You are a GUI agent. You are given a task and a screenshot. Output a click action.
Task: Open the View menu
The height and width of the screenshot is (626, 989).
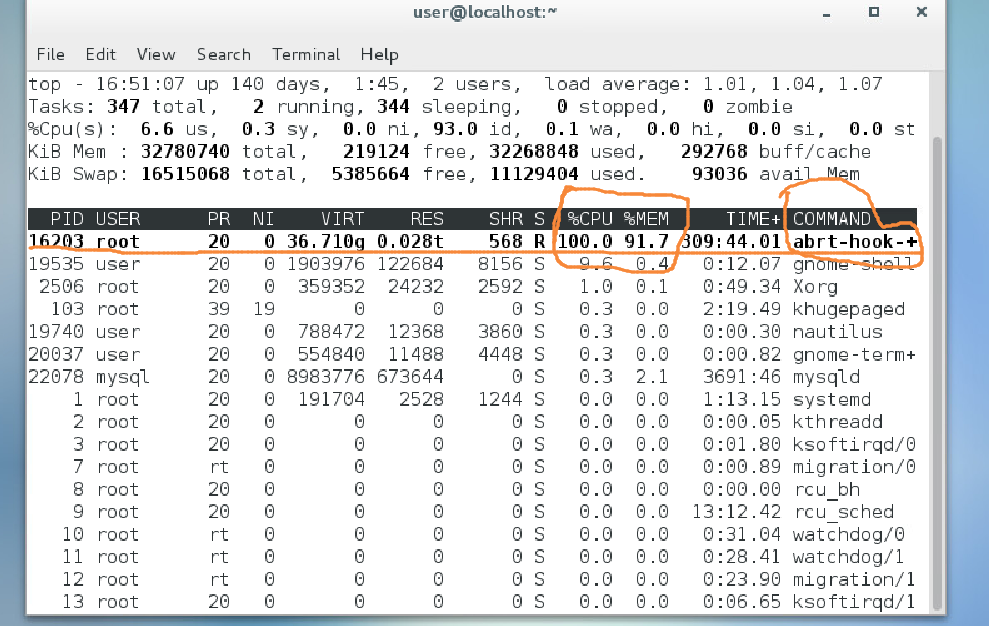tap(155, 54)
